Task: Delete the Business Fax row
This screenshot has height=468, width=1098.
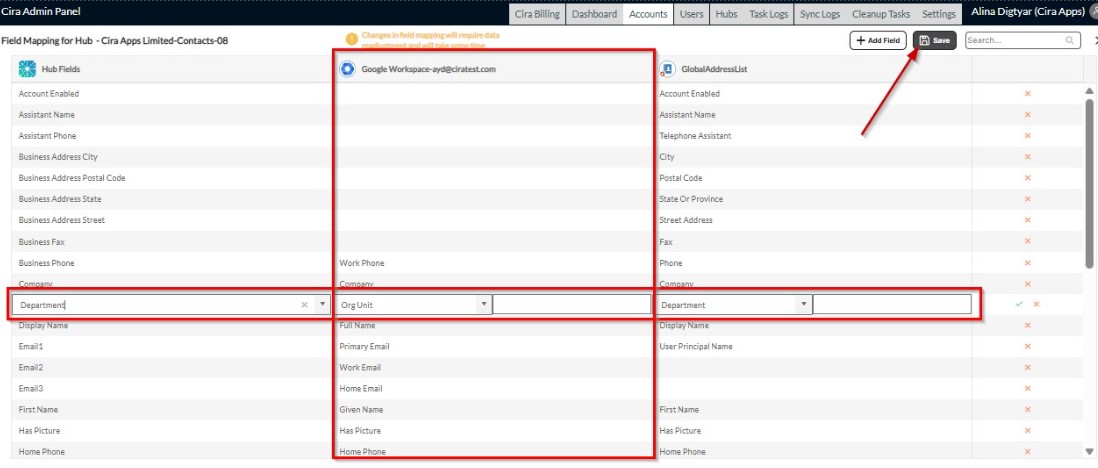Action: tap(1027, 242)
